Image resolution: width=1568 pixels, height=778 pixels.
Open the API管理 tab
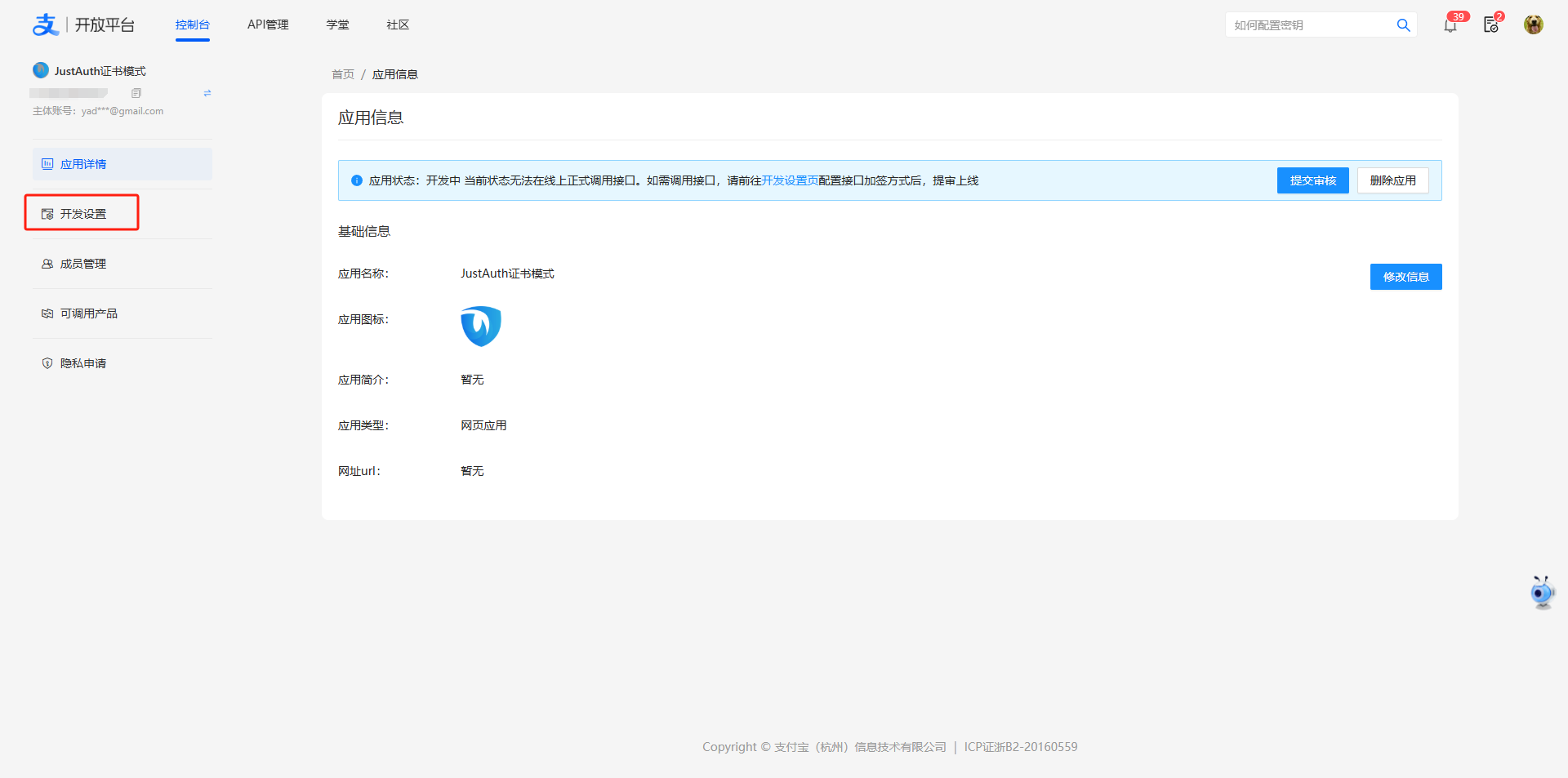268,24
